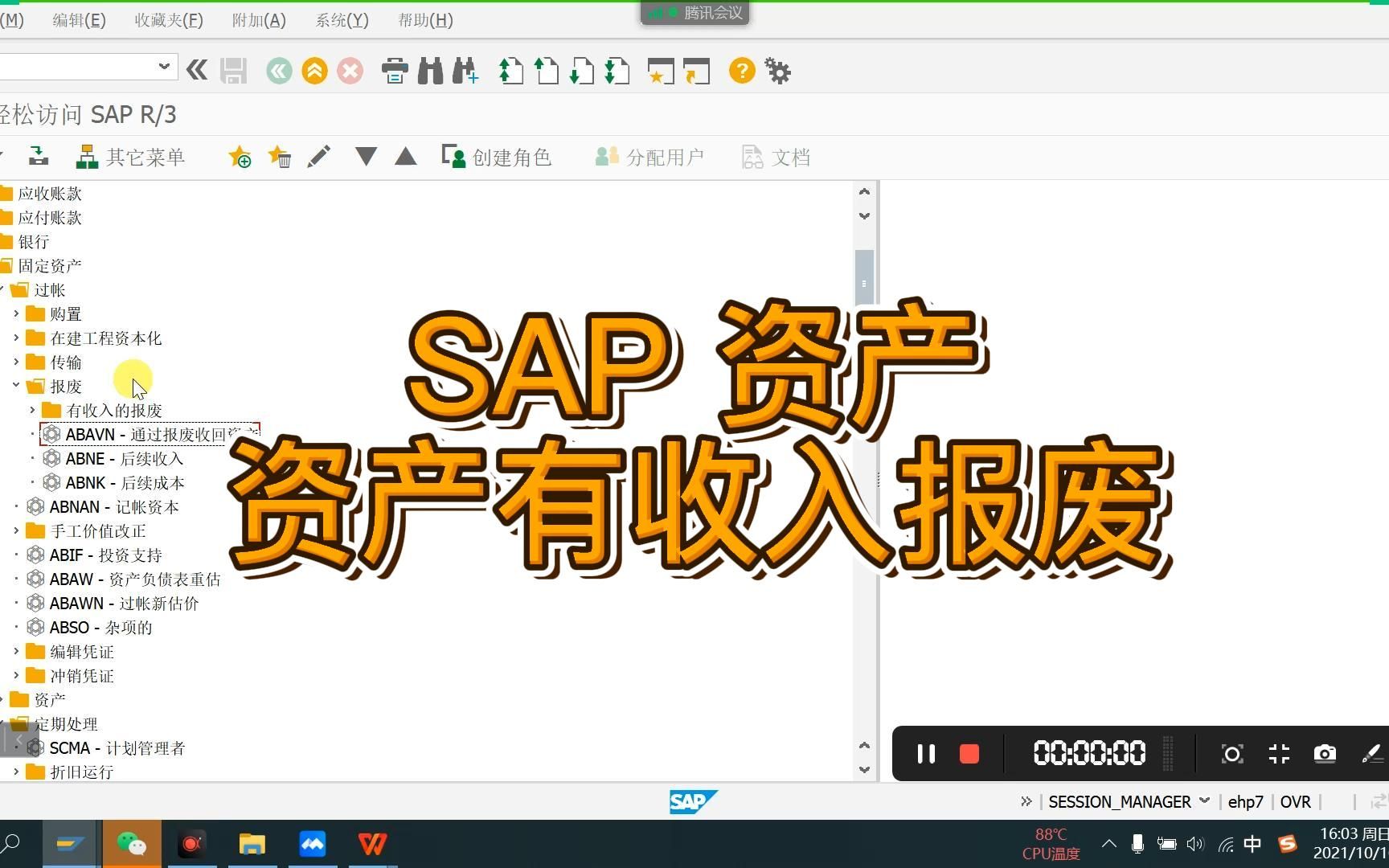Click the First Page icon

[x=511, y=71]
